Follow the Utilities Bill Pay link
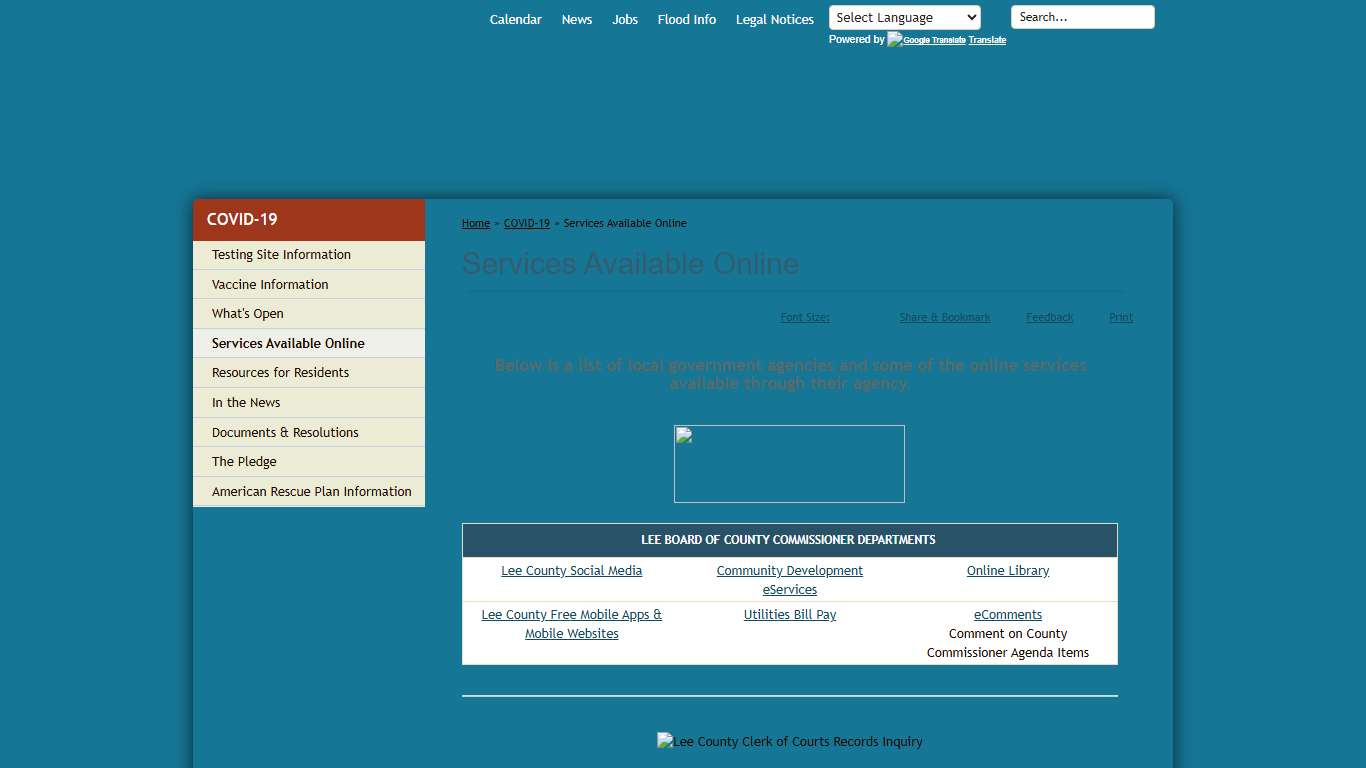The image size is (1366, 768). pos(789,614)
